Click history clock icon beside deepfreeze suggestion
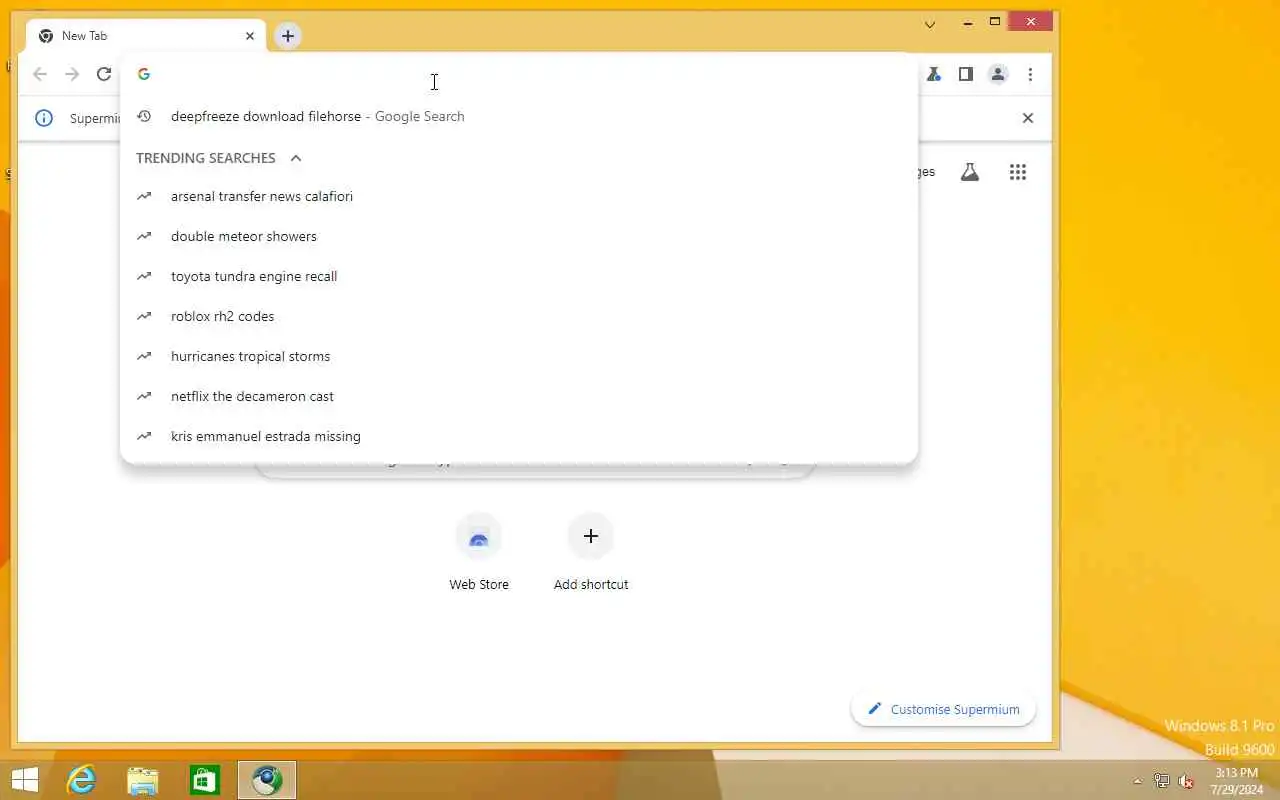This screenshot has height=800, width=1280. click(x=144, y=116)
